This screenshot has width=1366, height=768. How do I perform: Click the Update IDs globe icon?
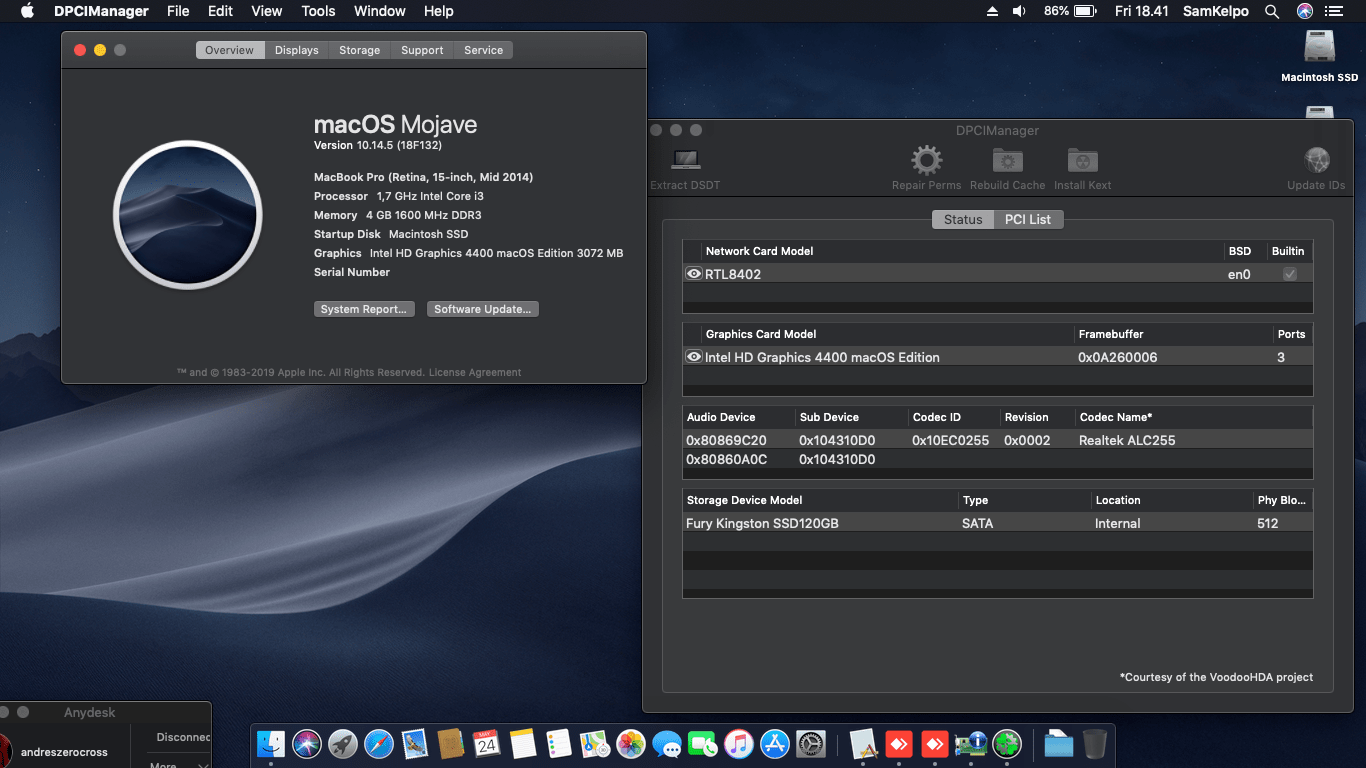click(1315, 160)
